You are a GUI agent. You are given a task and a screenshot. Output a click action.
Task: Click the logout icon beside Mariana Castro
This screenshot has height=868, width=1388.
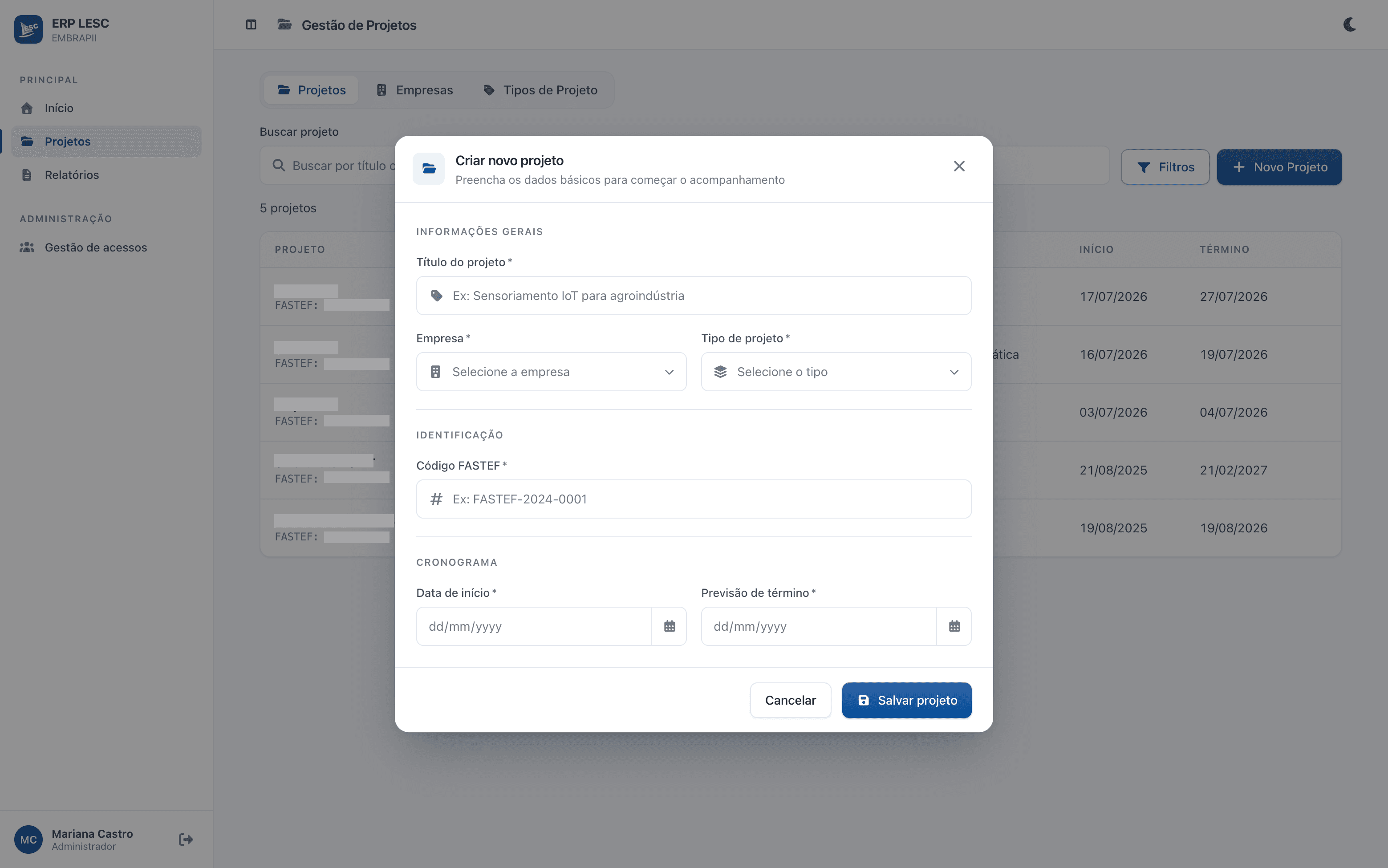click(186, 840)
